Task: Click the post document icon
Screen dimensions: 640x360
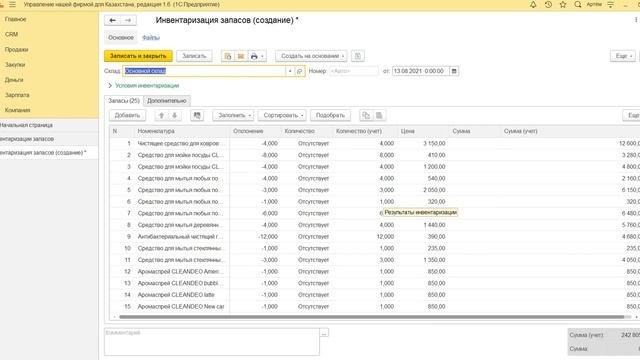Action: point(228,56)
